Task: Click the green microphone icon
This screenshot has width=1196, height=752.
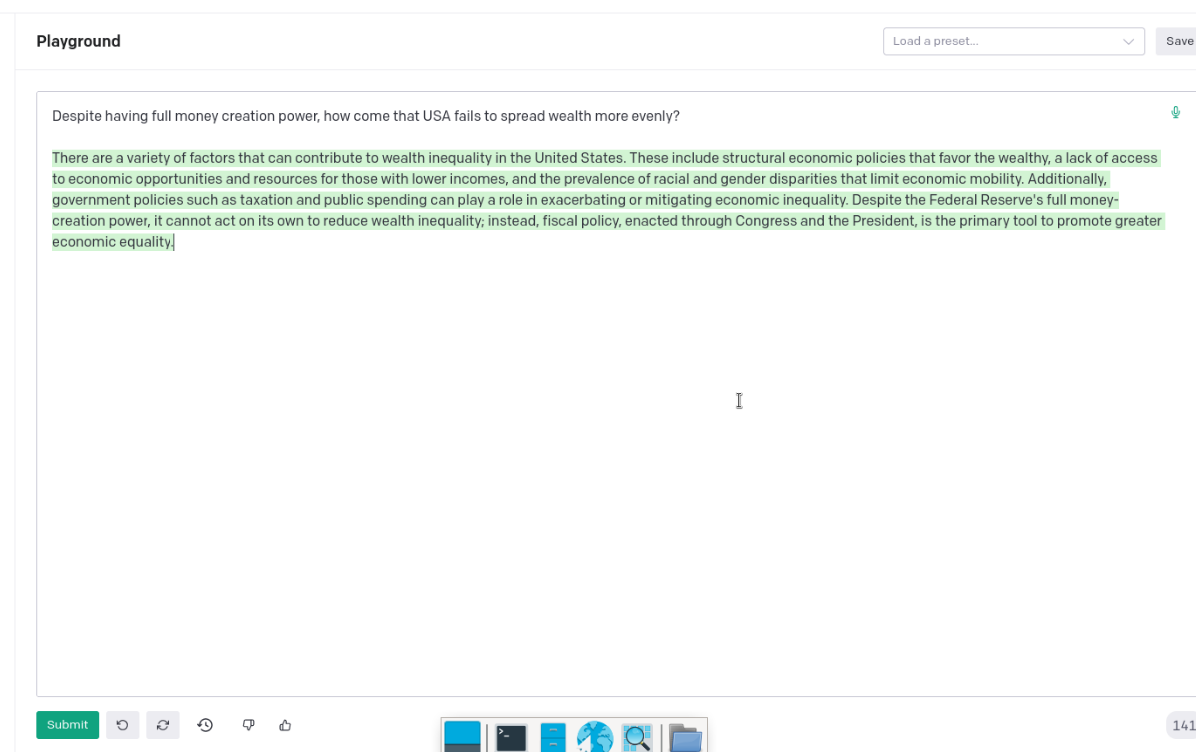Action: pyautogui.click(x=1176, y=112)
